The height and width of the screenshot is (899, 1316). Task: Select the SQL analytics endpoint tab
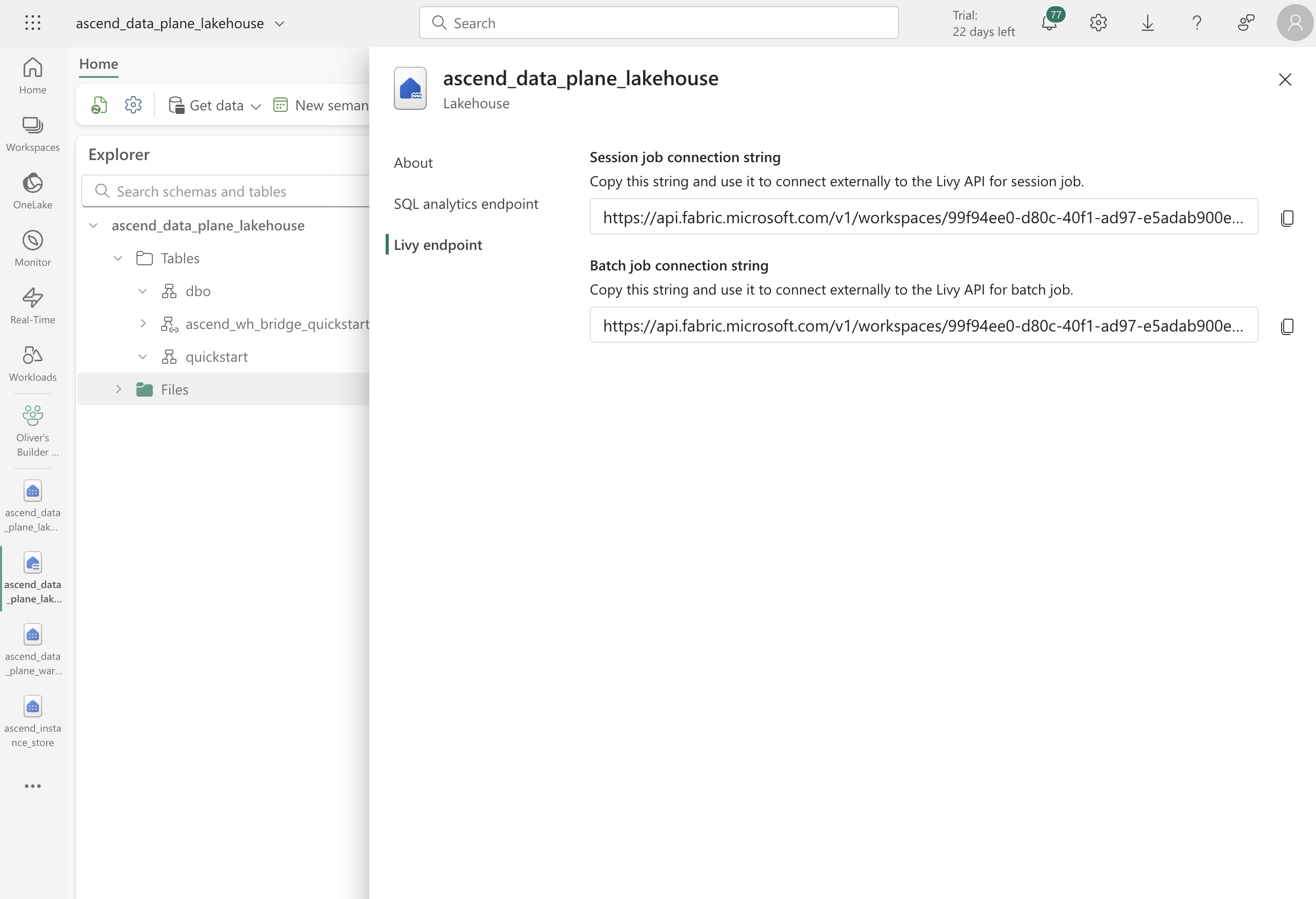(466, 203)
